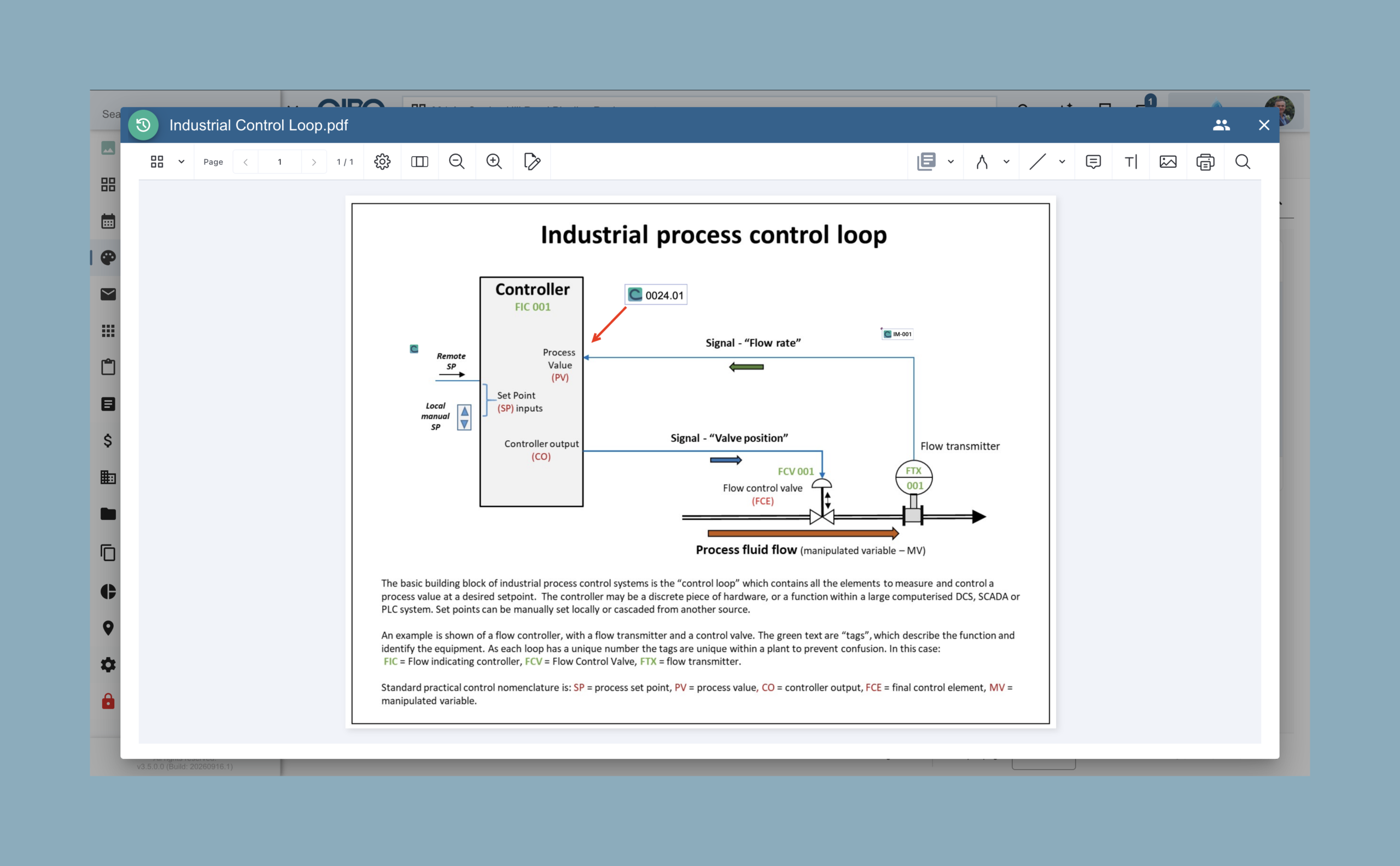The width and height of the screenshot is (1400, 866).
Task: Expand the layers tool dropdown
Action: pyautogui.click(x=950, y=161)
